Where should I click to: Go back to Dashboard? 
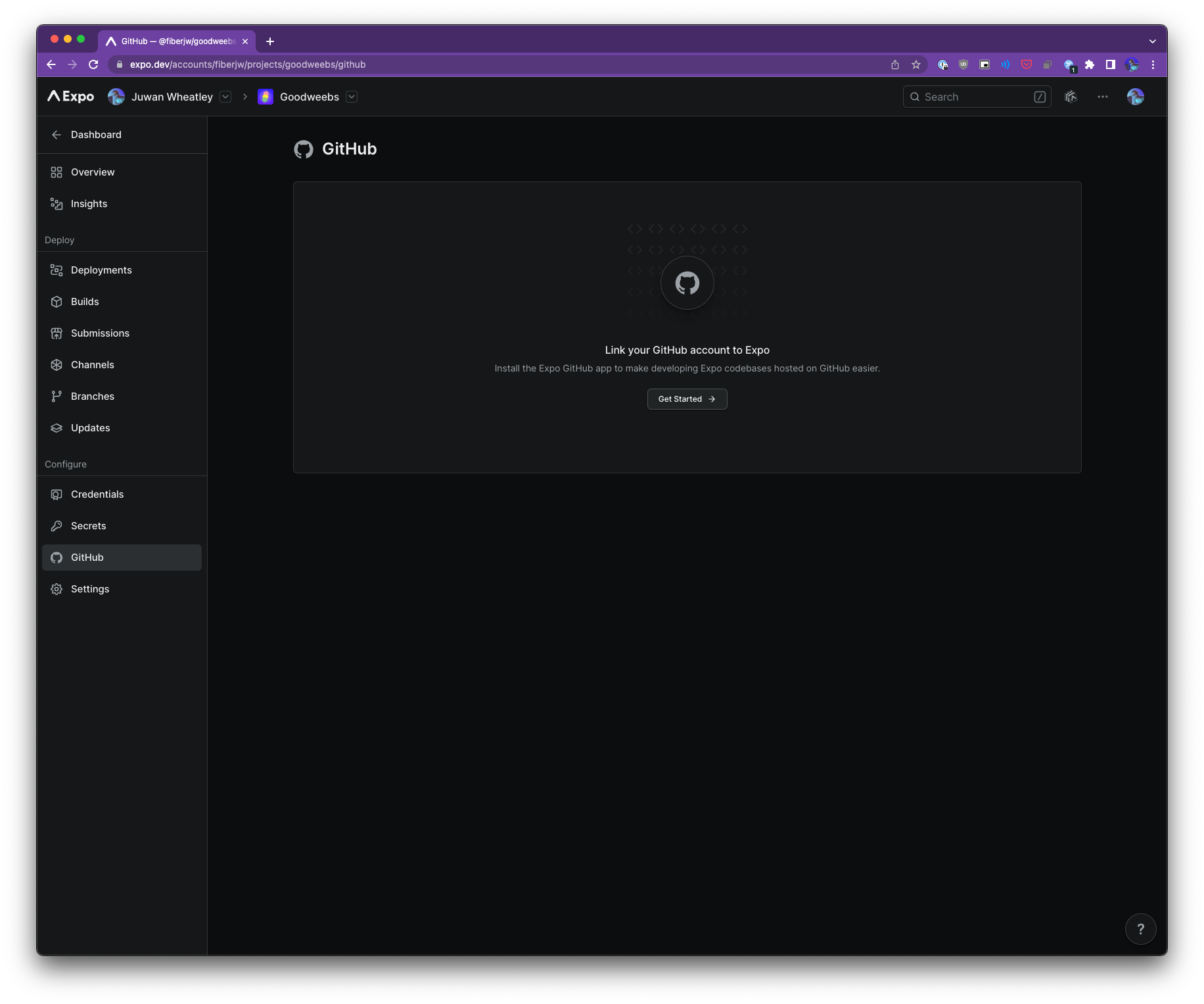tap(122, 135)
